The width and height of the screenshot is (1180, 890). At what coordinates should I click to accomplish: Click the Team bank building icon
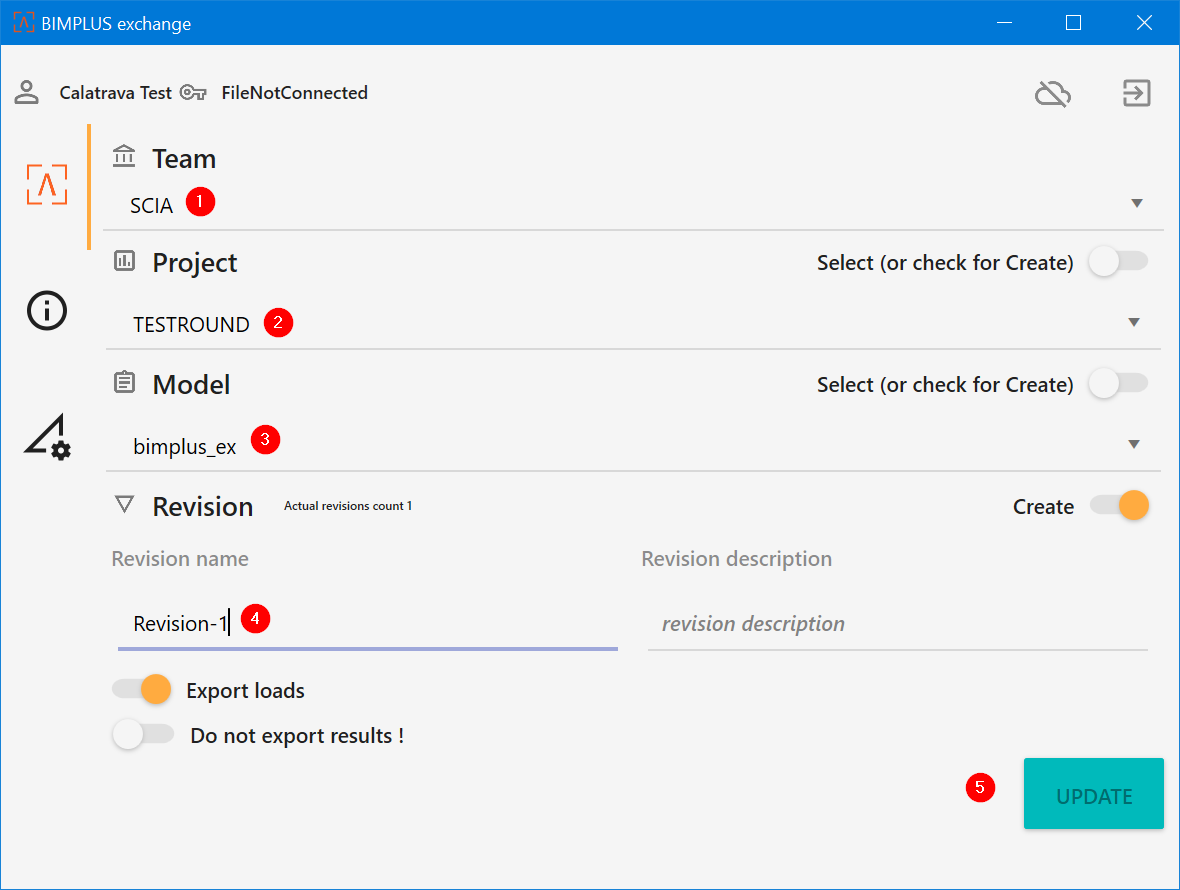(x=125, y=157)
